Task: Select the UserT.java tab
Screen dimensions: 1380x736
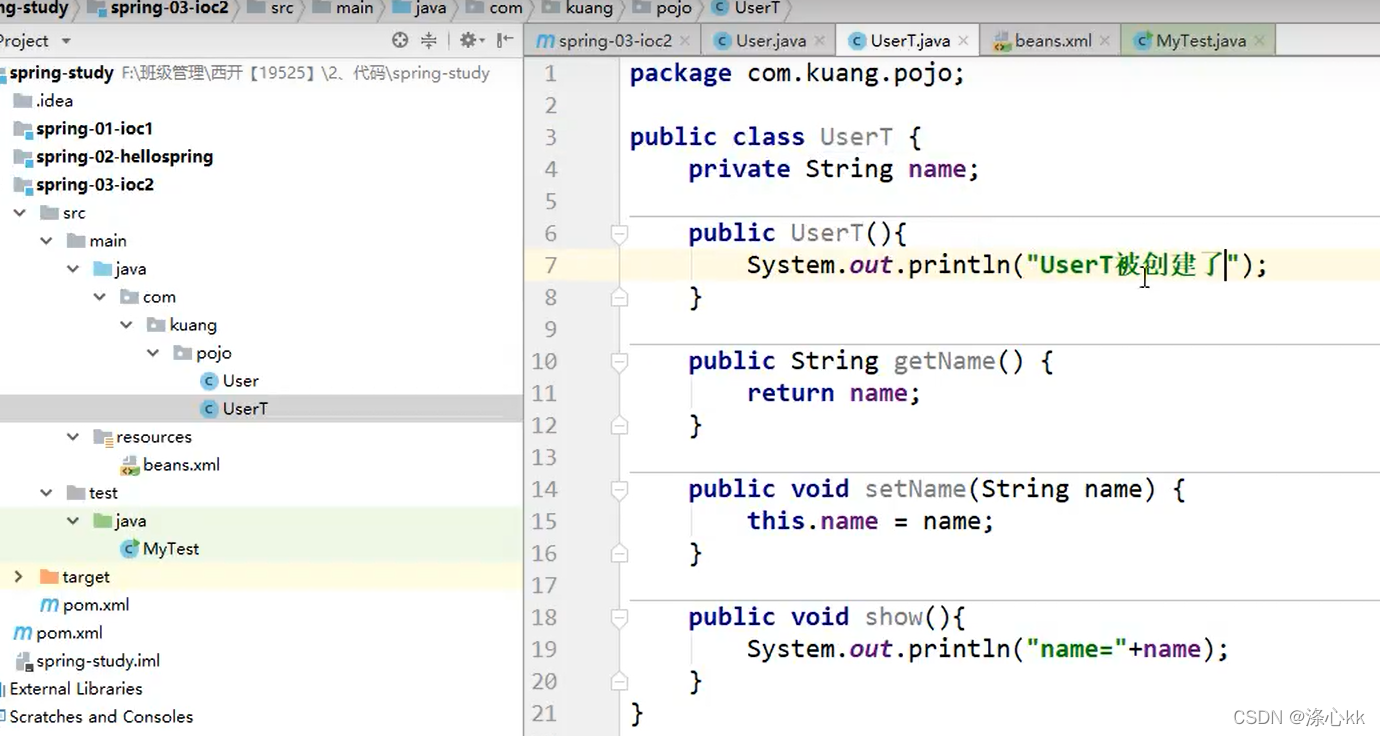Action: (910, 41)
